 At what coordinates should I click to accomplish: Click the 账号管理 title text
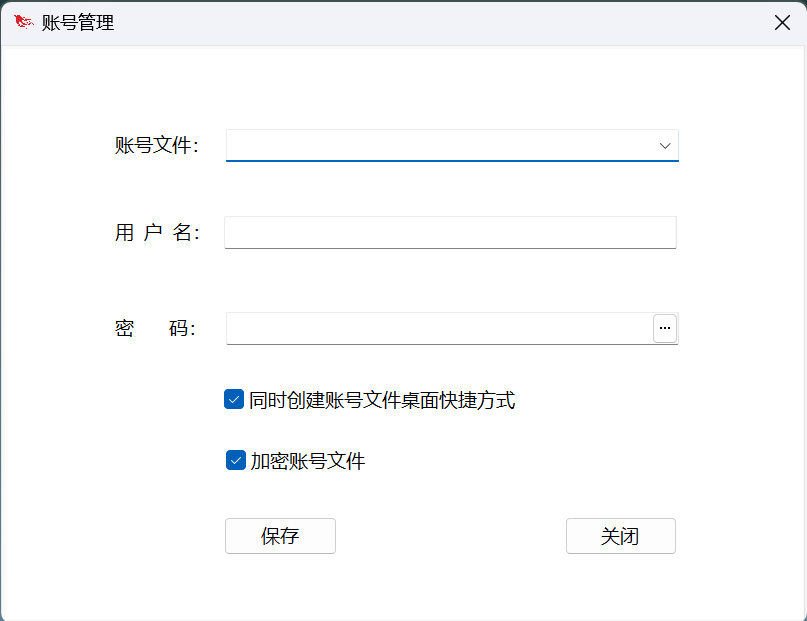(78, 23)
